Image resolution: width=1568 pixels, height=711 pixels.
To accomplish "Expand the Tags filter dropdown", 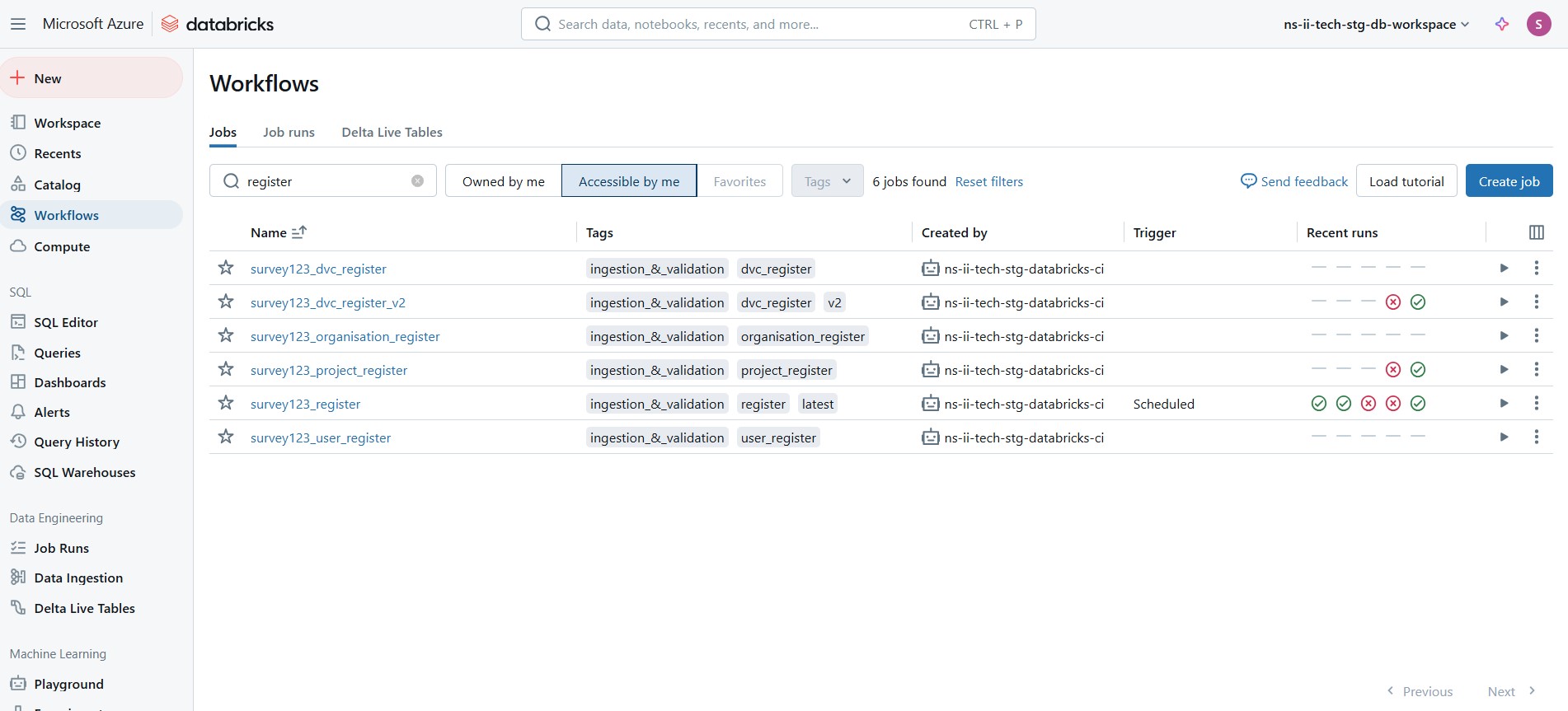I will [x=827, y=181].
